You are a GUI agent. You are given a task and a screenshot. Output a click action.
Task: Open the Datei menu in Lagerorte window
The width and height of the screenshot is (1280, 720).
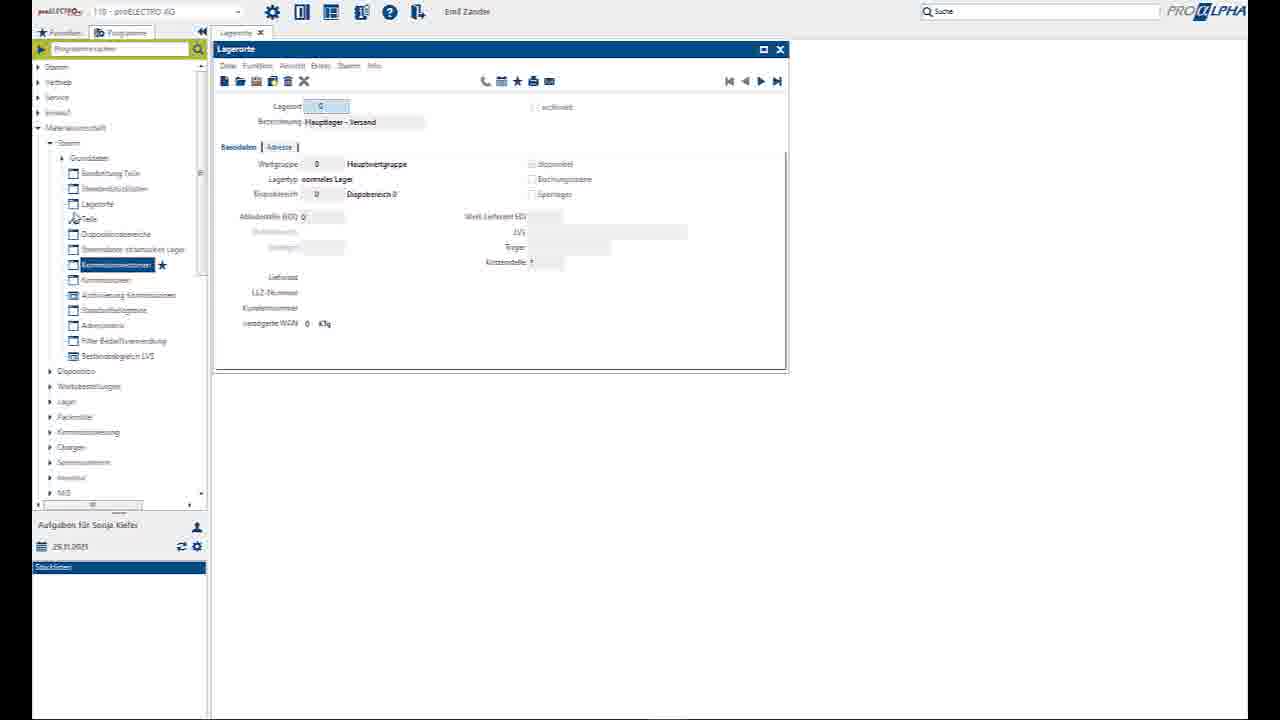pyautogui.click(x=228, y=66)
